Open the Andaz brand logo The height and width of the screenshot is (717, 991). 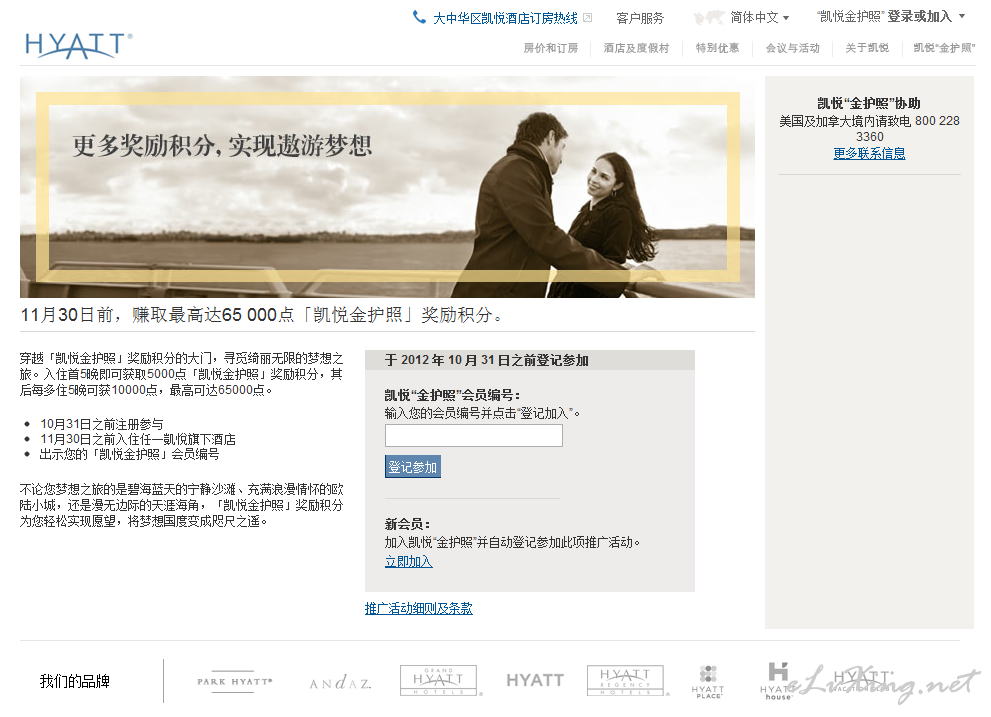[340, 683]
